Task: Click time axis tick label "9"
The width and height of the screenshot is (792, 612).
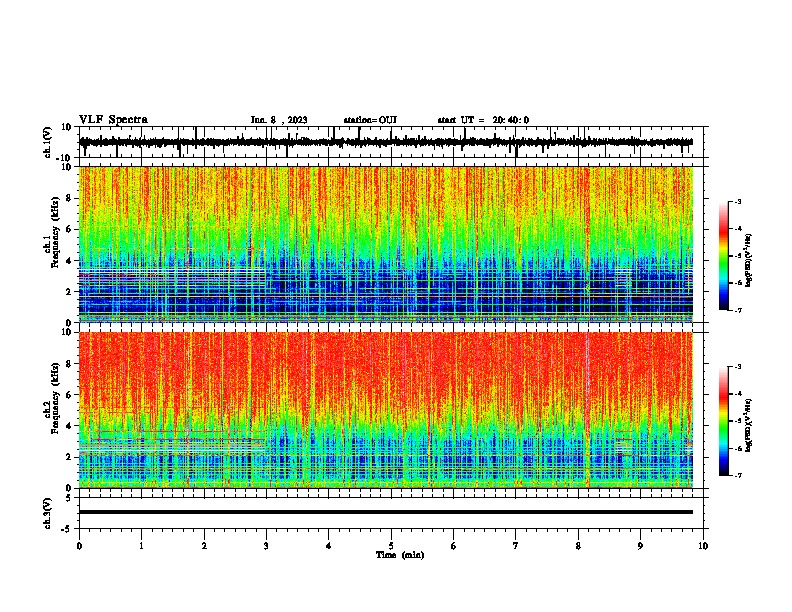Action: pyautogui.click(x=640, y=546)
